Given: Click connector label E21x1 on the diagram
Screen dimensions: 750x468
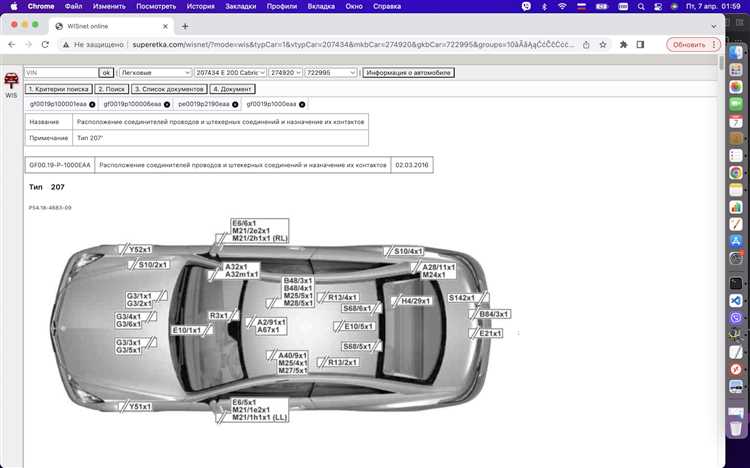Looking at the screenshot, I should (490, 333).
